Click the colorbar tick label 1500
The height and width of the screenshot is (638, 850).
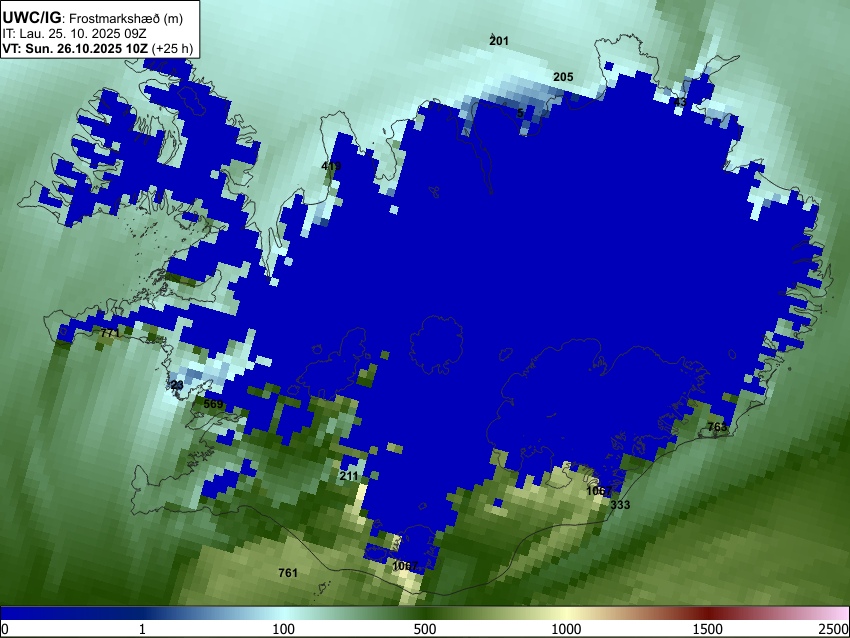pos(708,629)
